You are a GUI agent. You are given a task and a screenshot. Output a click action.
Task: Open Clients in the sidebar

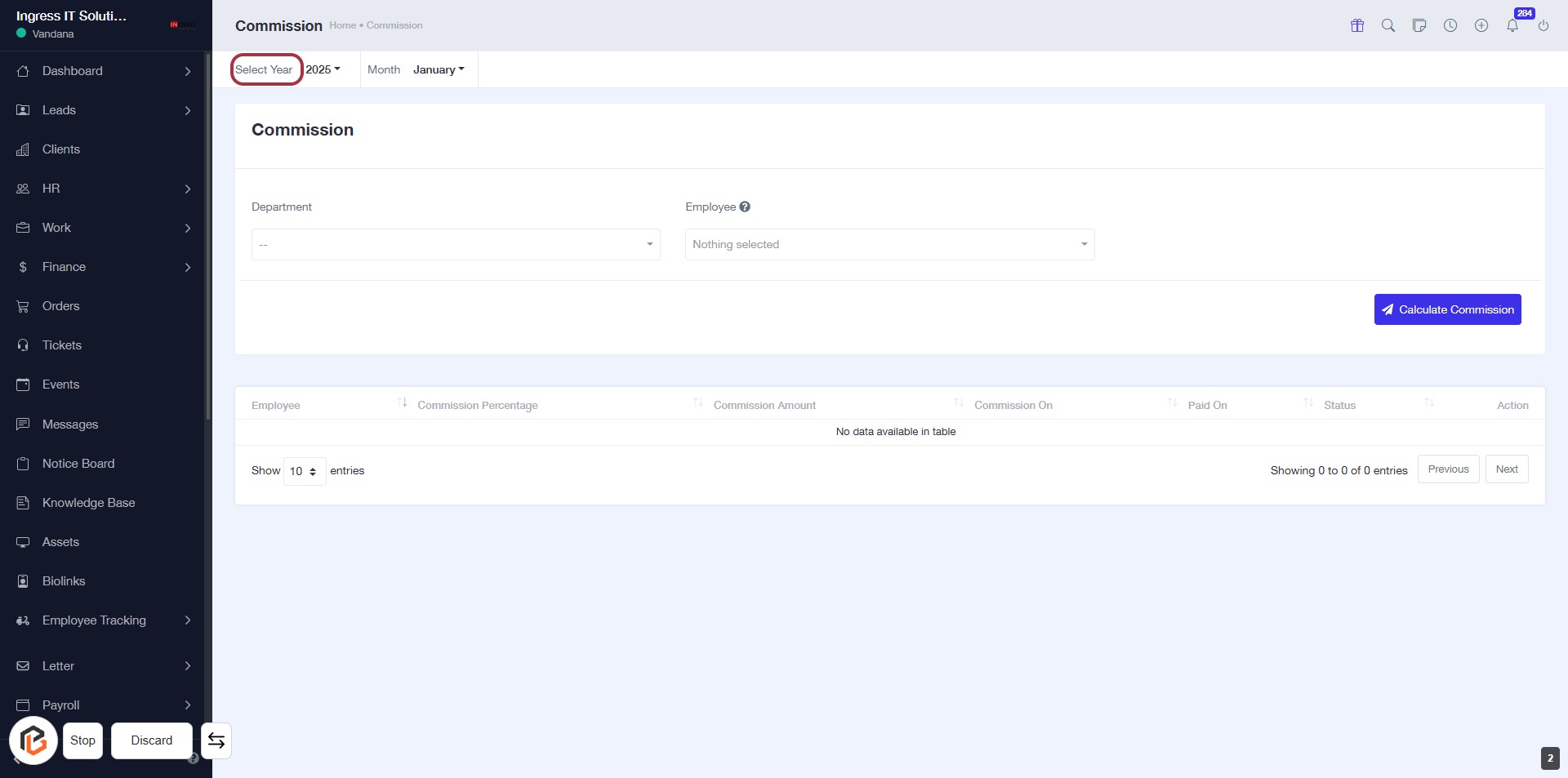tap(61, 149)
